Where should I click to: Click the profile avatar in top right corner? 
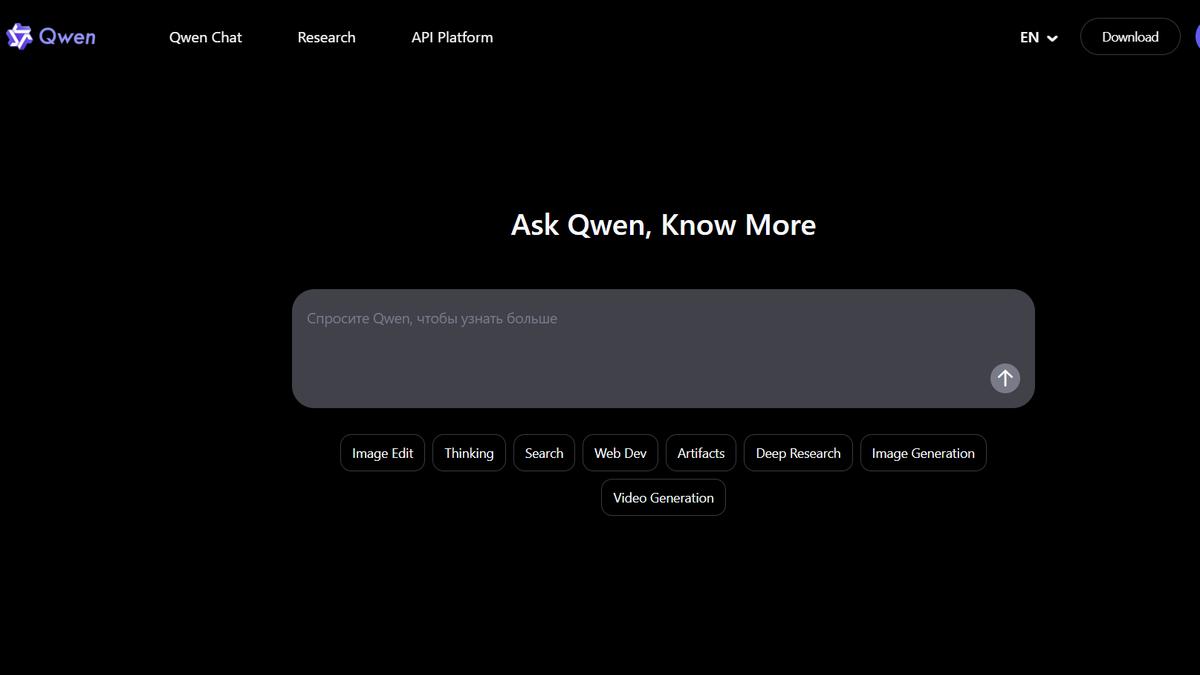pyautogui.click(x=1197, y=36)
